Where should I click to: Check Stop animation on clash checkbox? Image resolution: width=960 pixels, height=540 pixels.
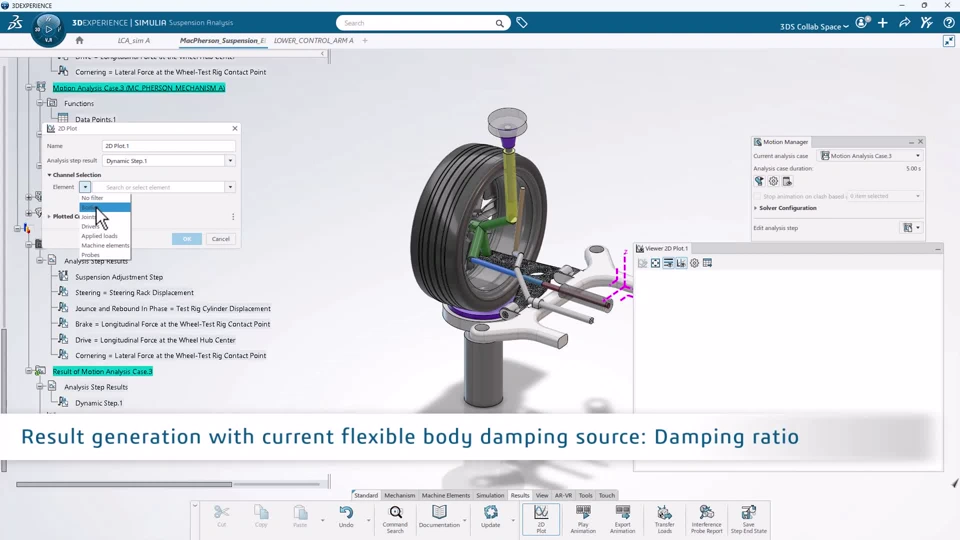click(757, 196)
